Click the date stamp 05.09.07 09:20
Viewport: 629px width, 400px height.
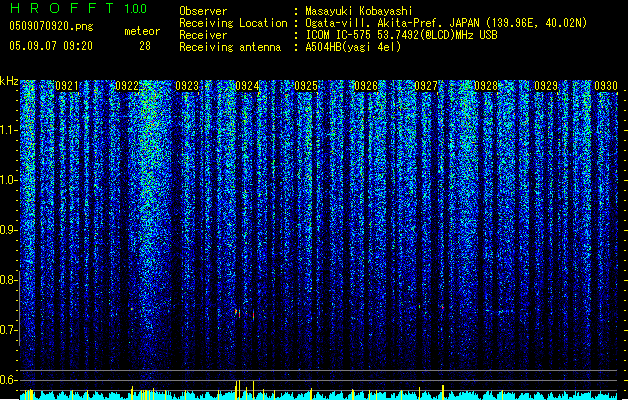click(x=51, y=46)
